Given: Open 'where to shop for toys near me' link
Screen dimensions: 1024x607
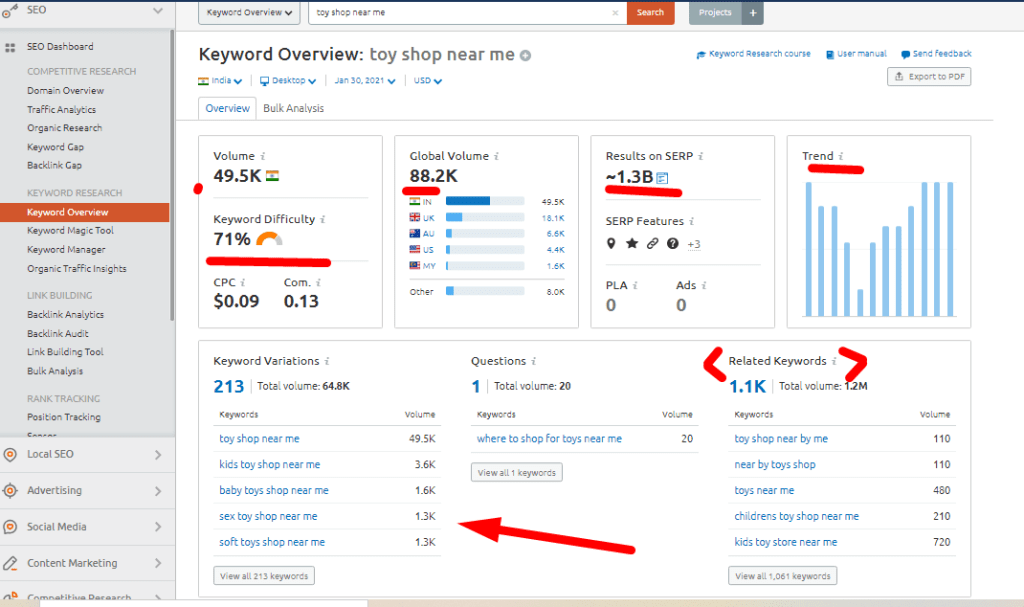Looking at the screenshot, I should pyautogui.click(x=549, y=439).
